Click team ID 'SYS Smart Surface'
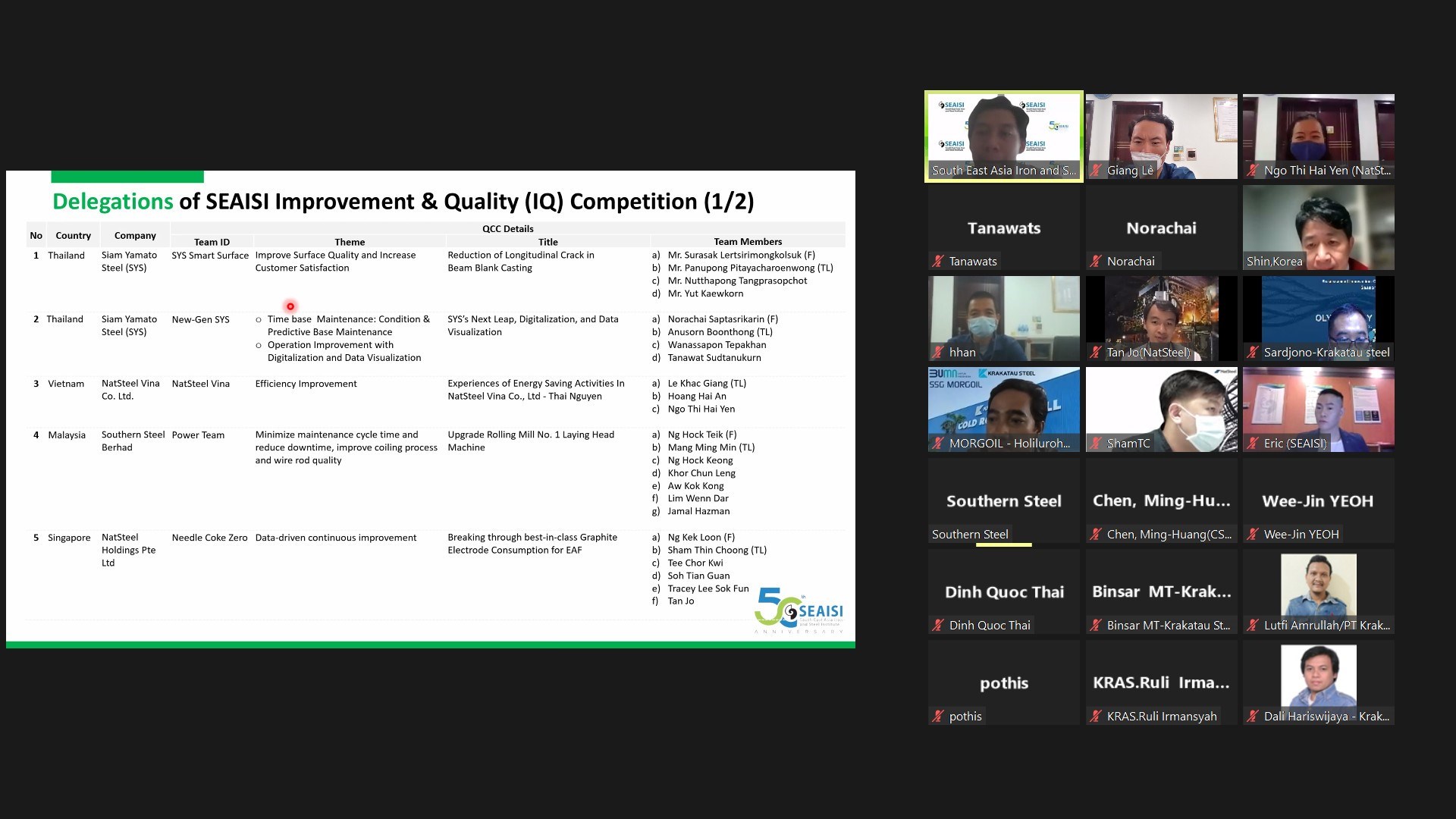This screenshot has height=819, width=1456. click(210, 256)
